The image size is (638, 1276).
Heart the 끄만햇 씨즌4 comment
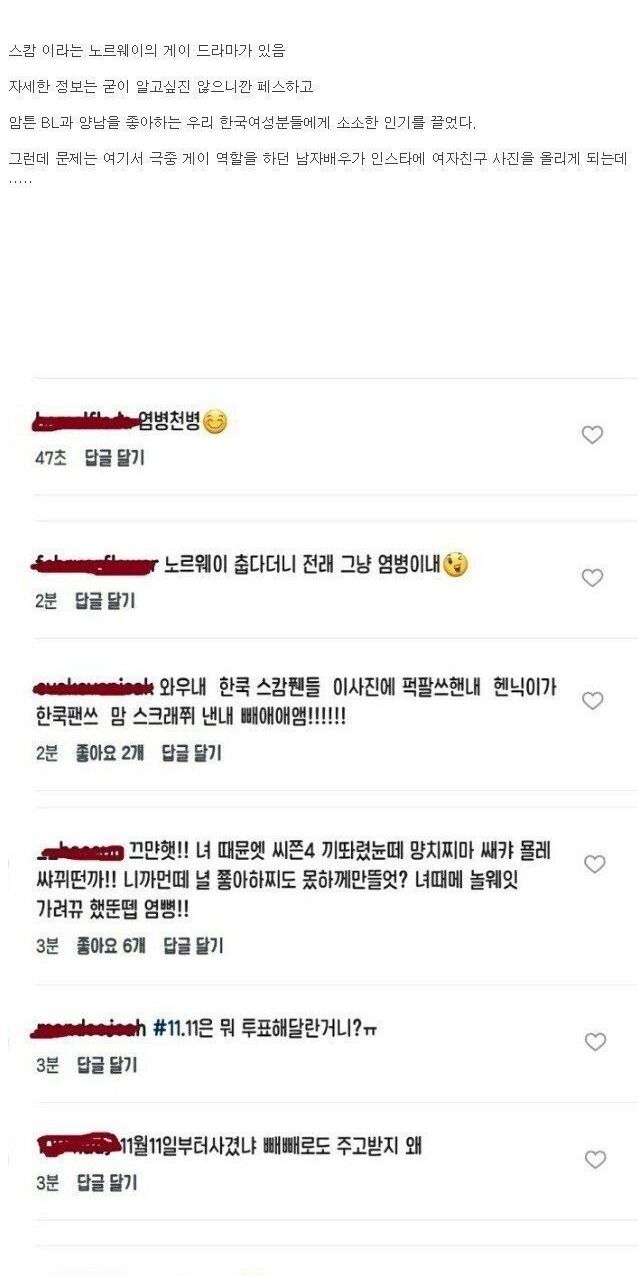(593, 864)
